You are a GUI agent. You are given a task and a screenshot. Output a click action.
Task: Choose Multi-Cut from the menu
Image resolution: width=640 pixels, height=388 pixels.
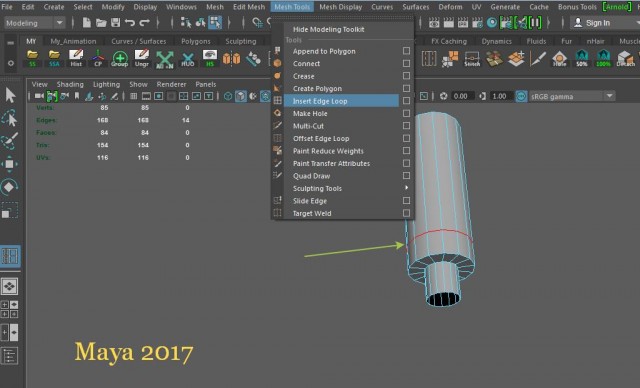pyautogui.click(x=308, y=126)
